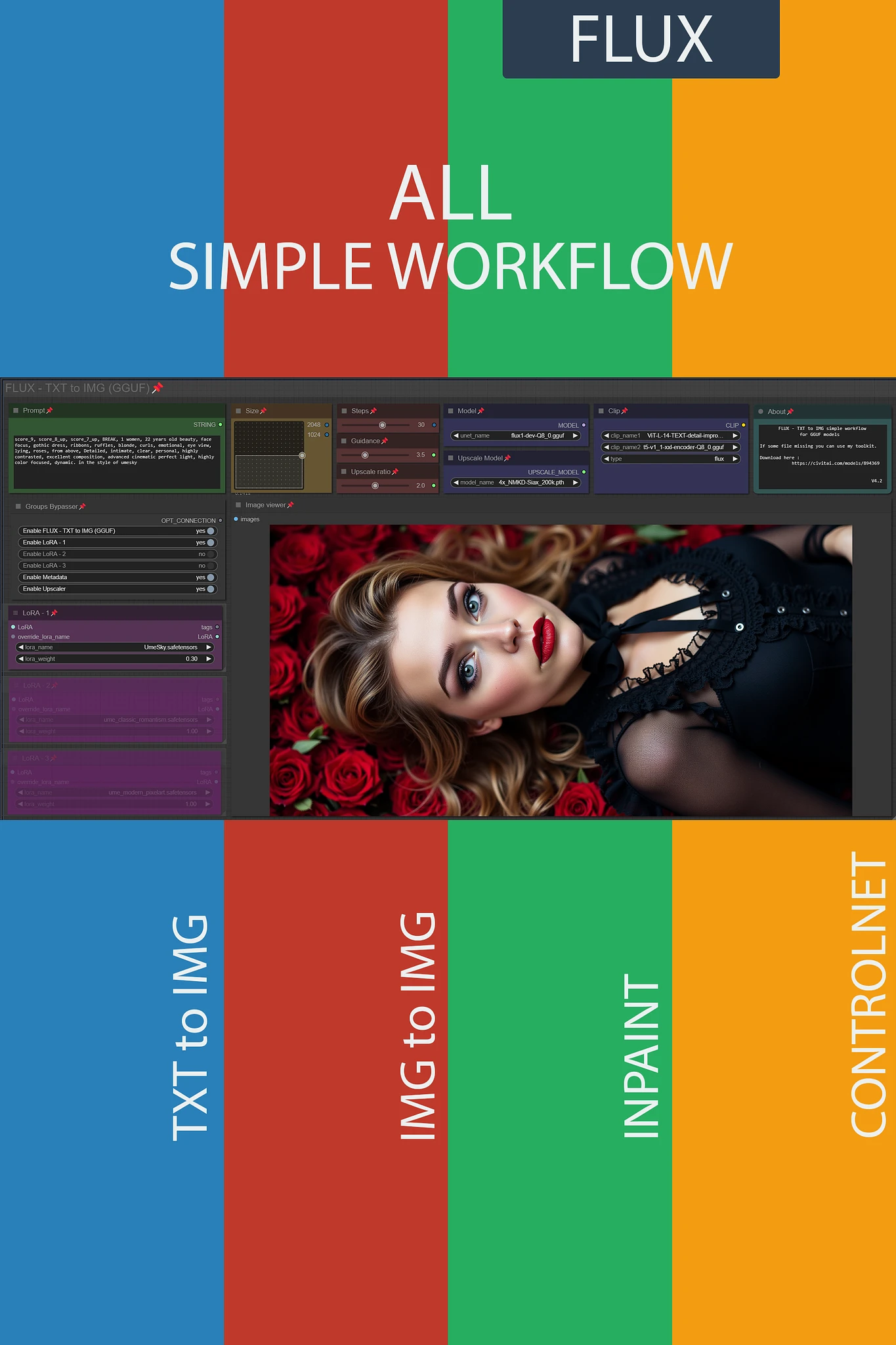Toggle Enable Upscaler switch
This screenshot has height=1345, width=896.
pyautogui.click(x=211, y=589)
